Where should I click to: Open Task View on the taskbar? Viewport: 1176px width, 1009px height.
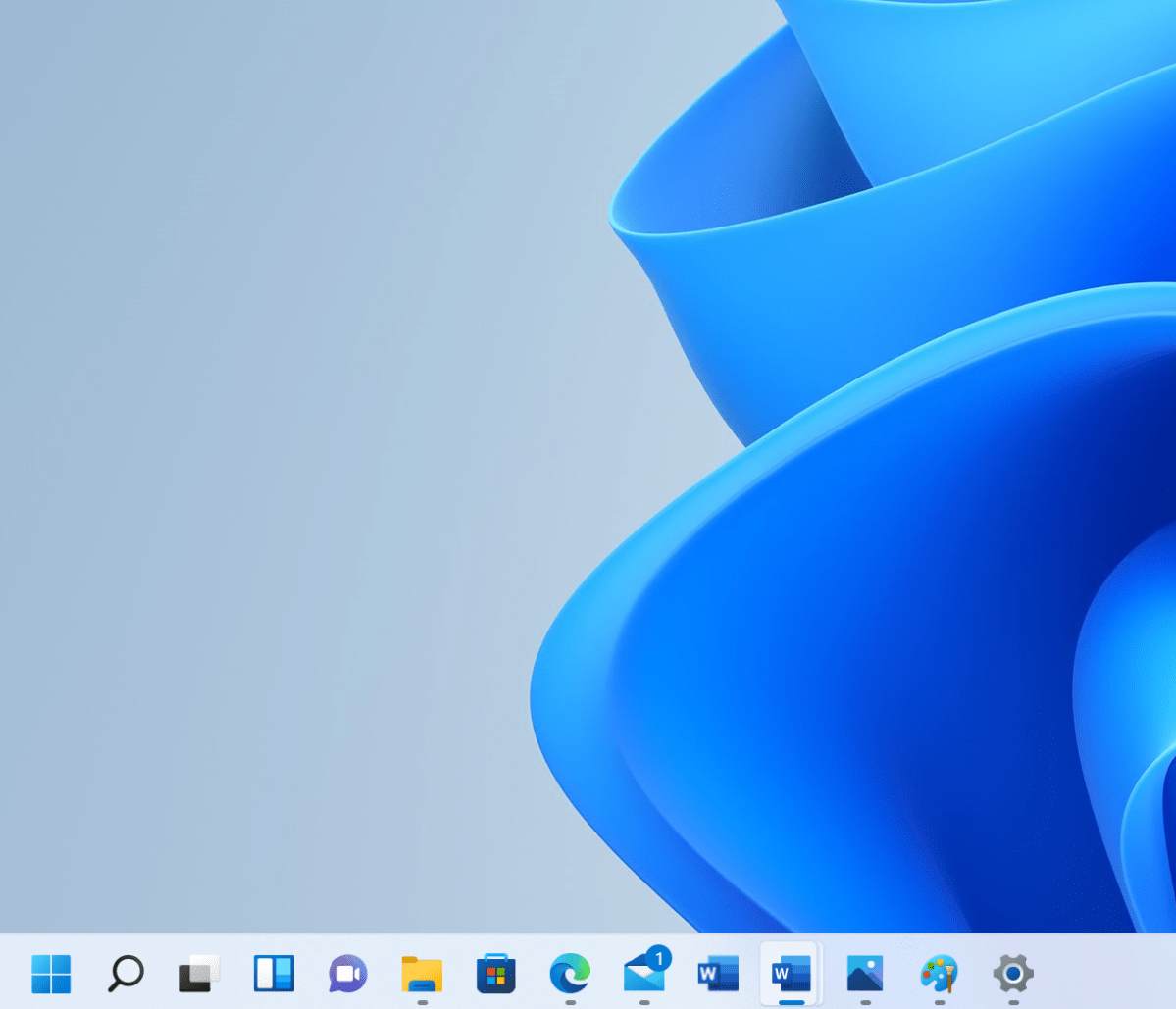199,974
